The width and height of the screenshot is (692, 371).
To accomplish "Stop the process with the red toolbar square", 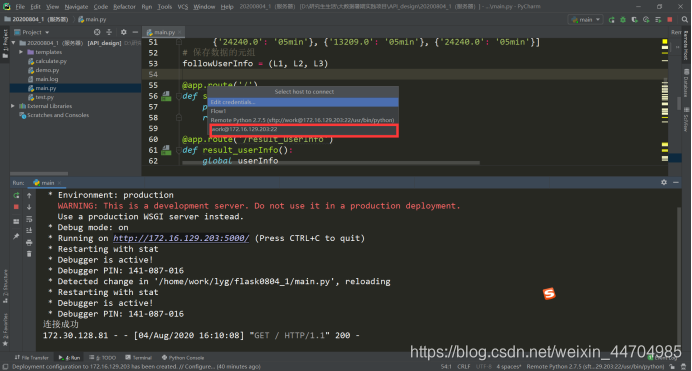I will [669, 20].
